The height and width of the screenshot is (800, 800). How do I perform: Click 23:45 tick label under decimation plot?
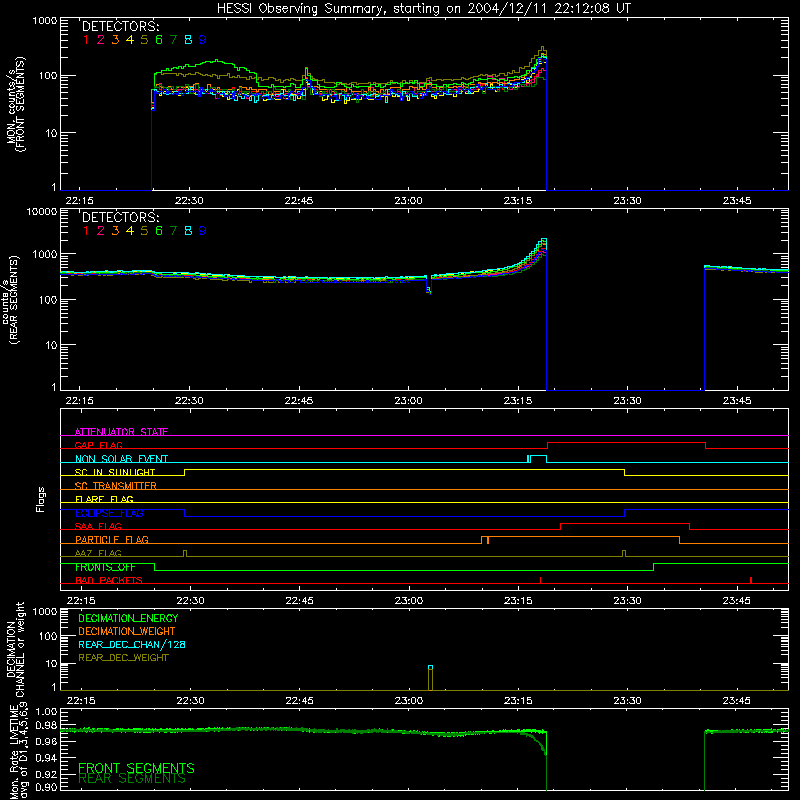click(x=737, y=701)
